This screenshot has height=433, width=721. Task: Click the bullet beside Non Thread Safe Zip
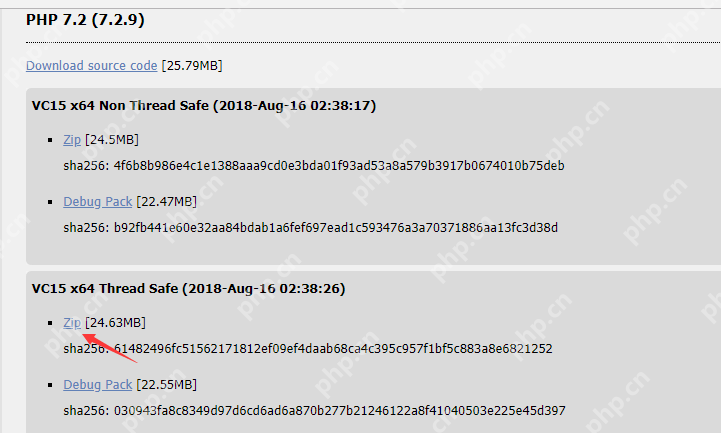pos(50,140)
